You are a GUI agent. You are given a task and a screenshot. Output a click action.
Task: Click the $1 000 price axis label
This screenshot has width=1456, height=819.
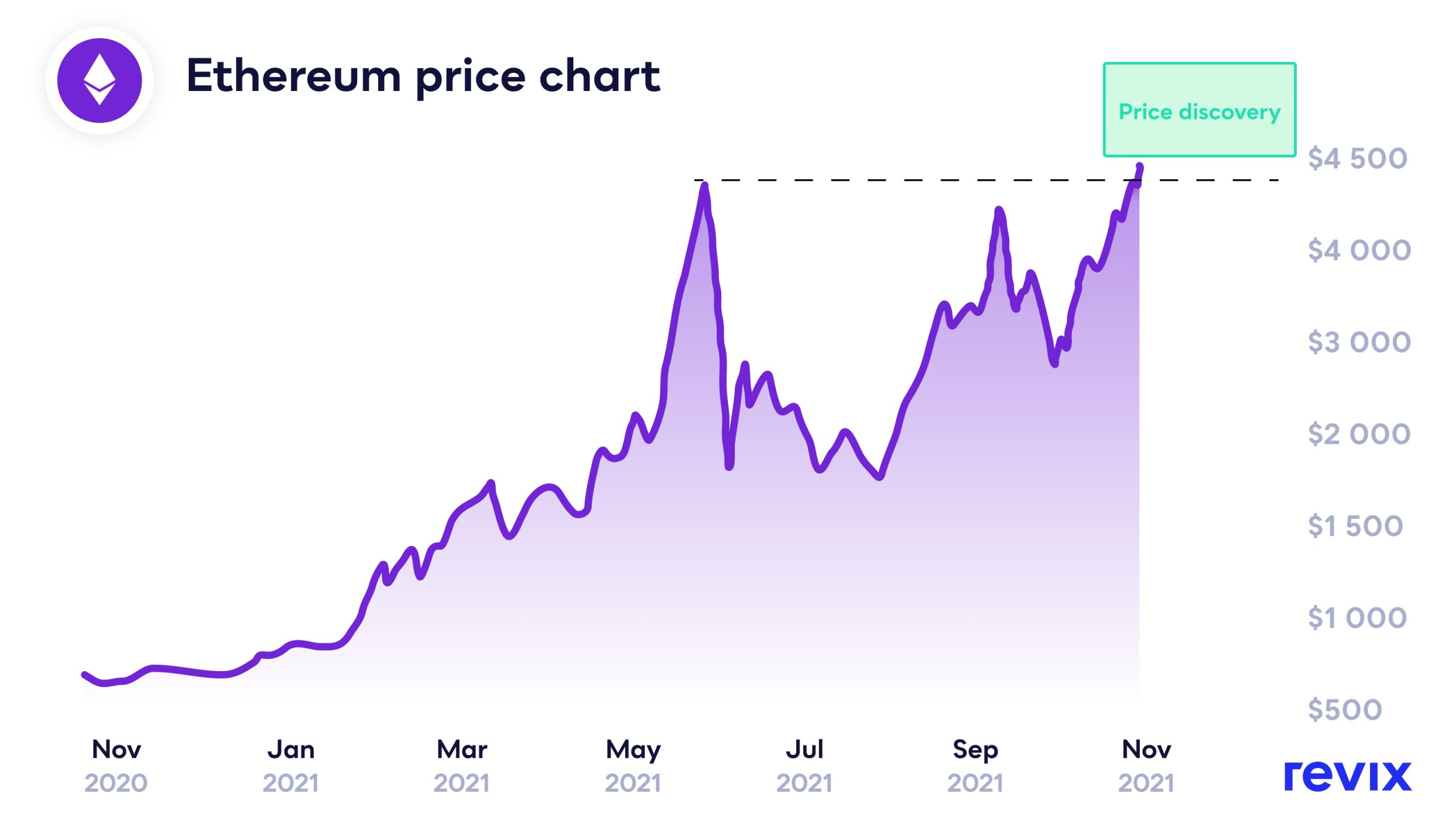[x=1357, y=619]
